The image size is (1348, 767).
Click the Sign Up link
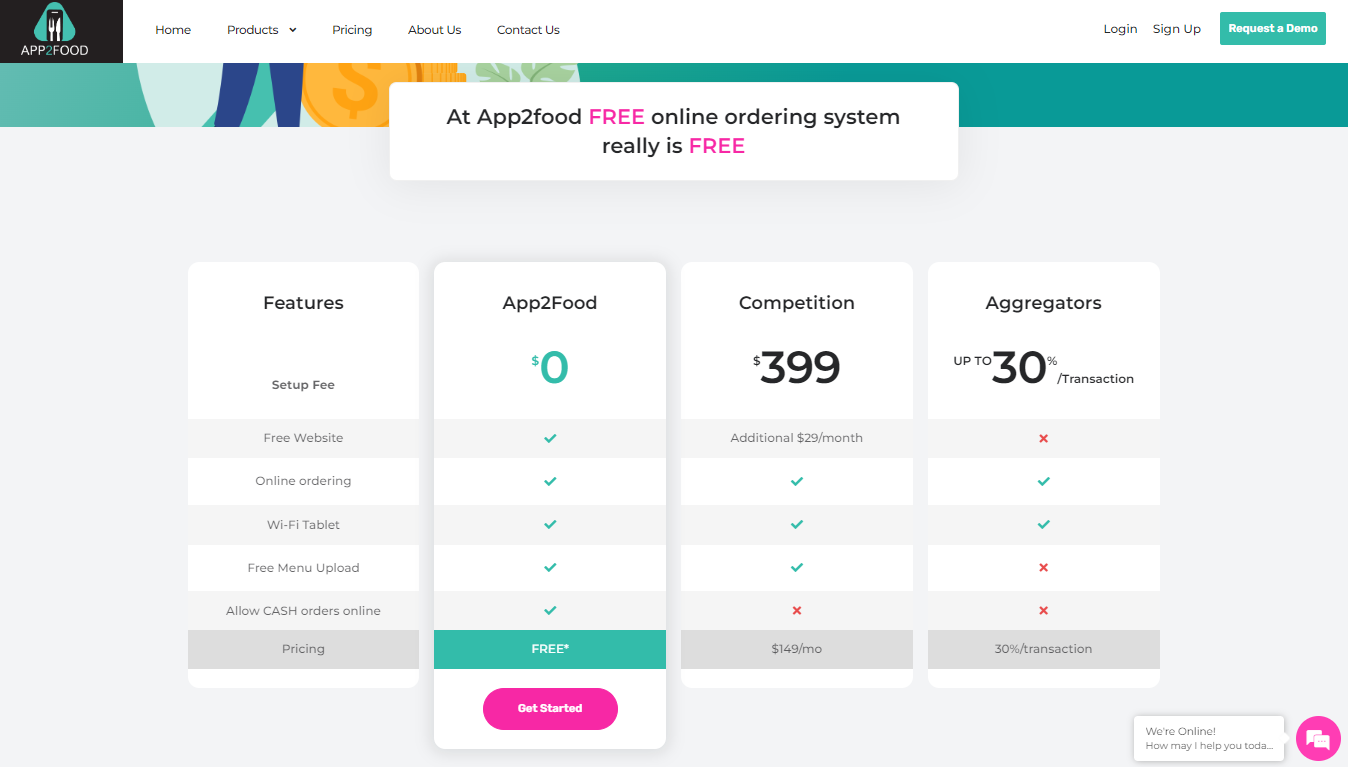(x=1177, y=29)
